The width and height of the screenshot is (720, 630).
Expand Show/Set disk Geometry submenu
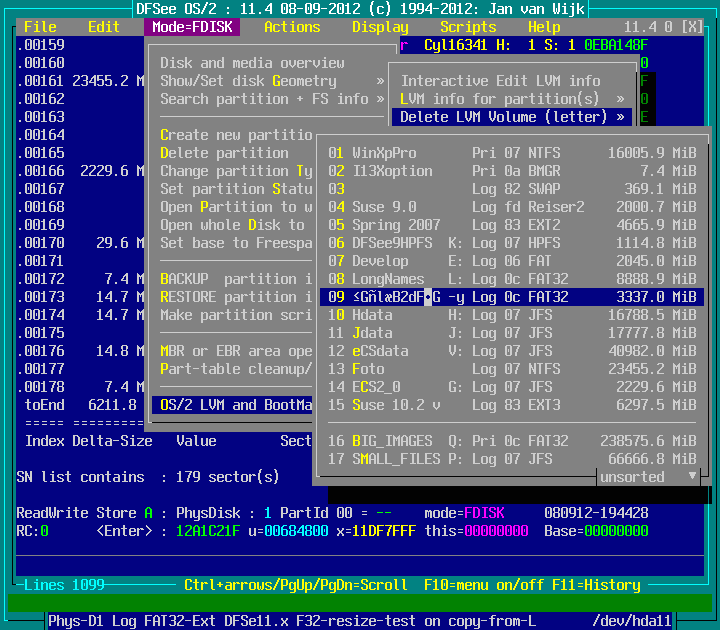coord(272,81)
